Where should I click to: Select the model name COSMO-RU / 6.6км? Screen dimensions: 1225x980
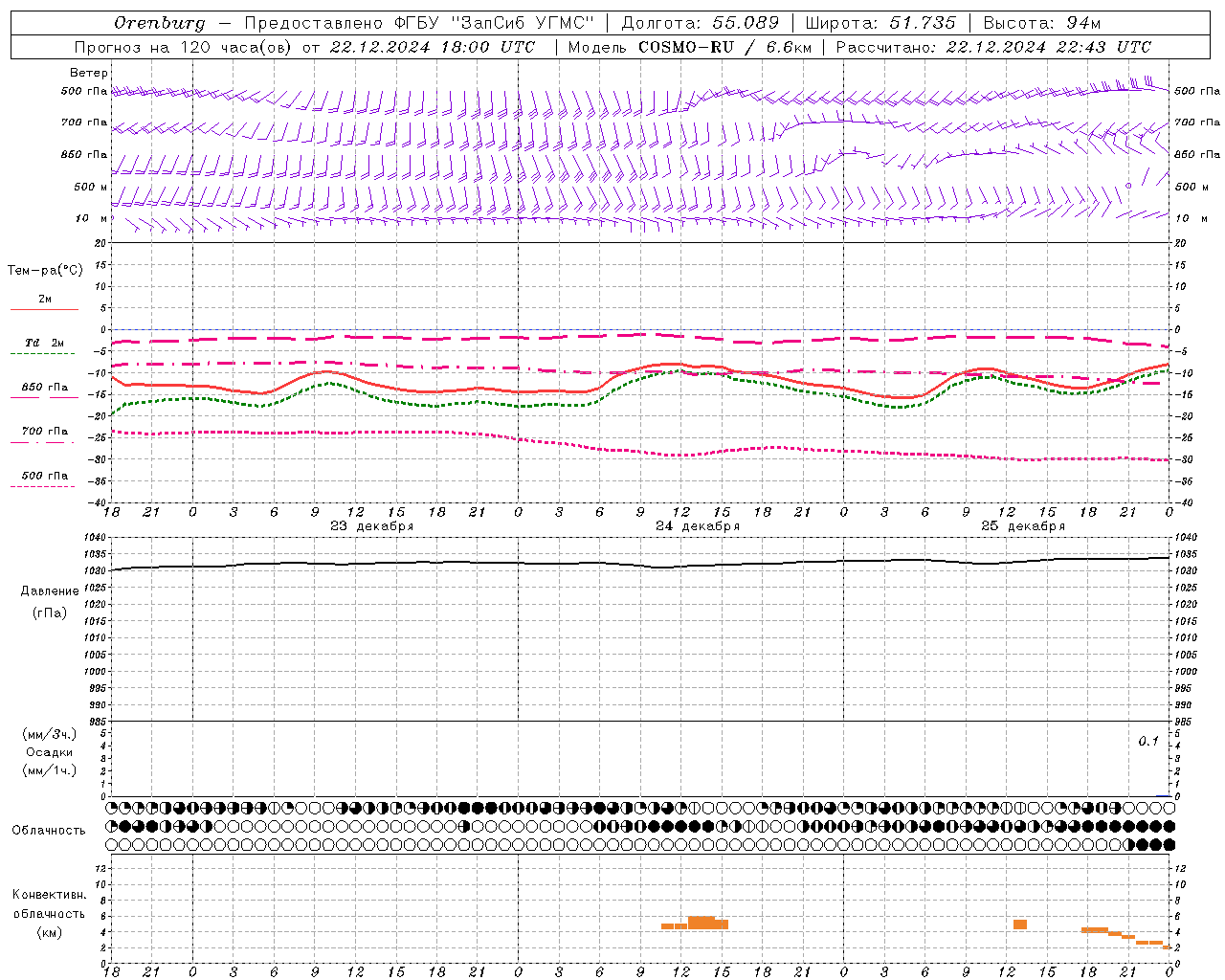[724, 47]
